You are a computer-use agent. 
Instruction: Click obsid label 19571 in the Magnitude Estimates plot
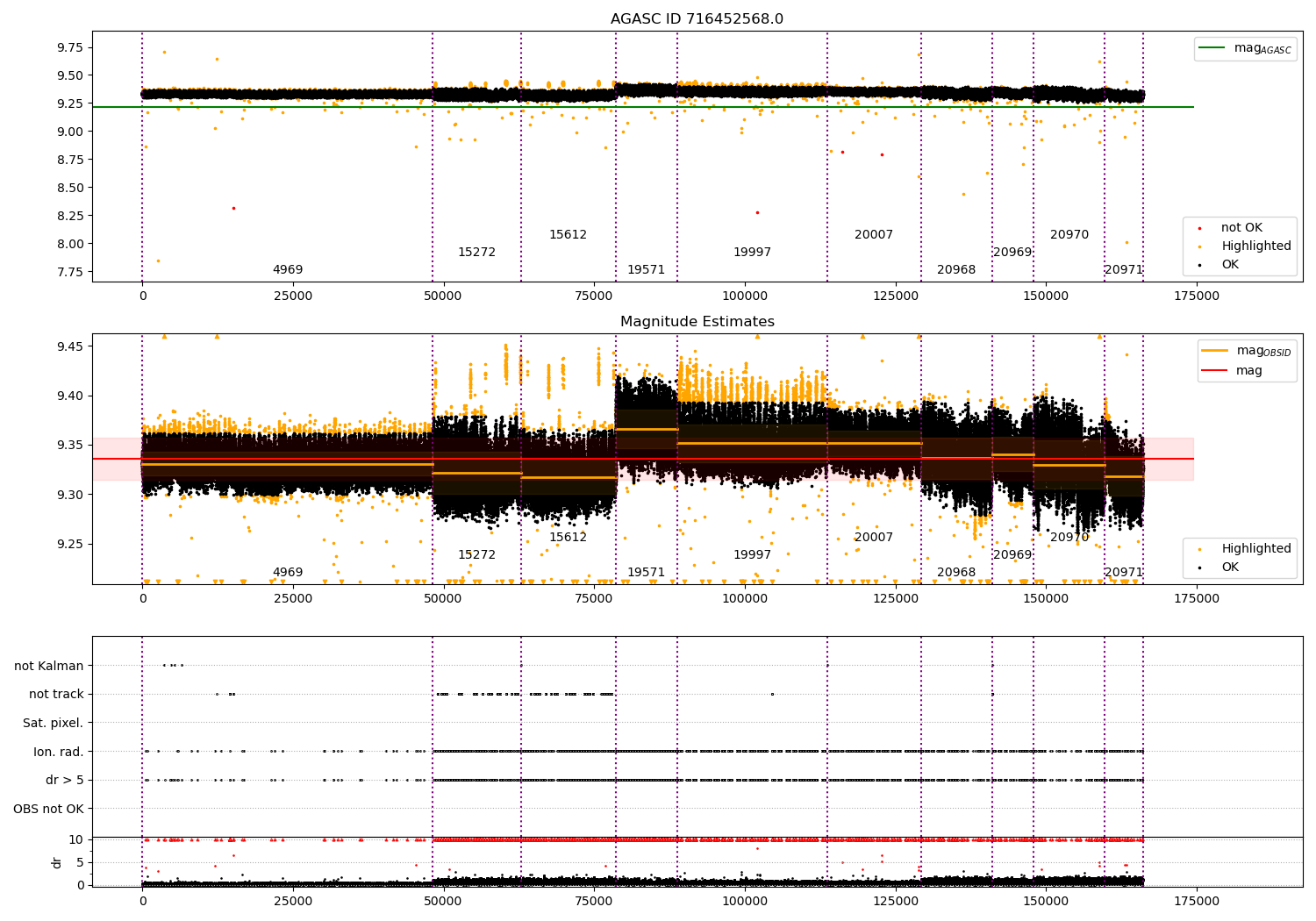646,572
